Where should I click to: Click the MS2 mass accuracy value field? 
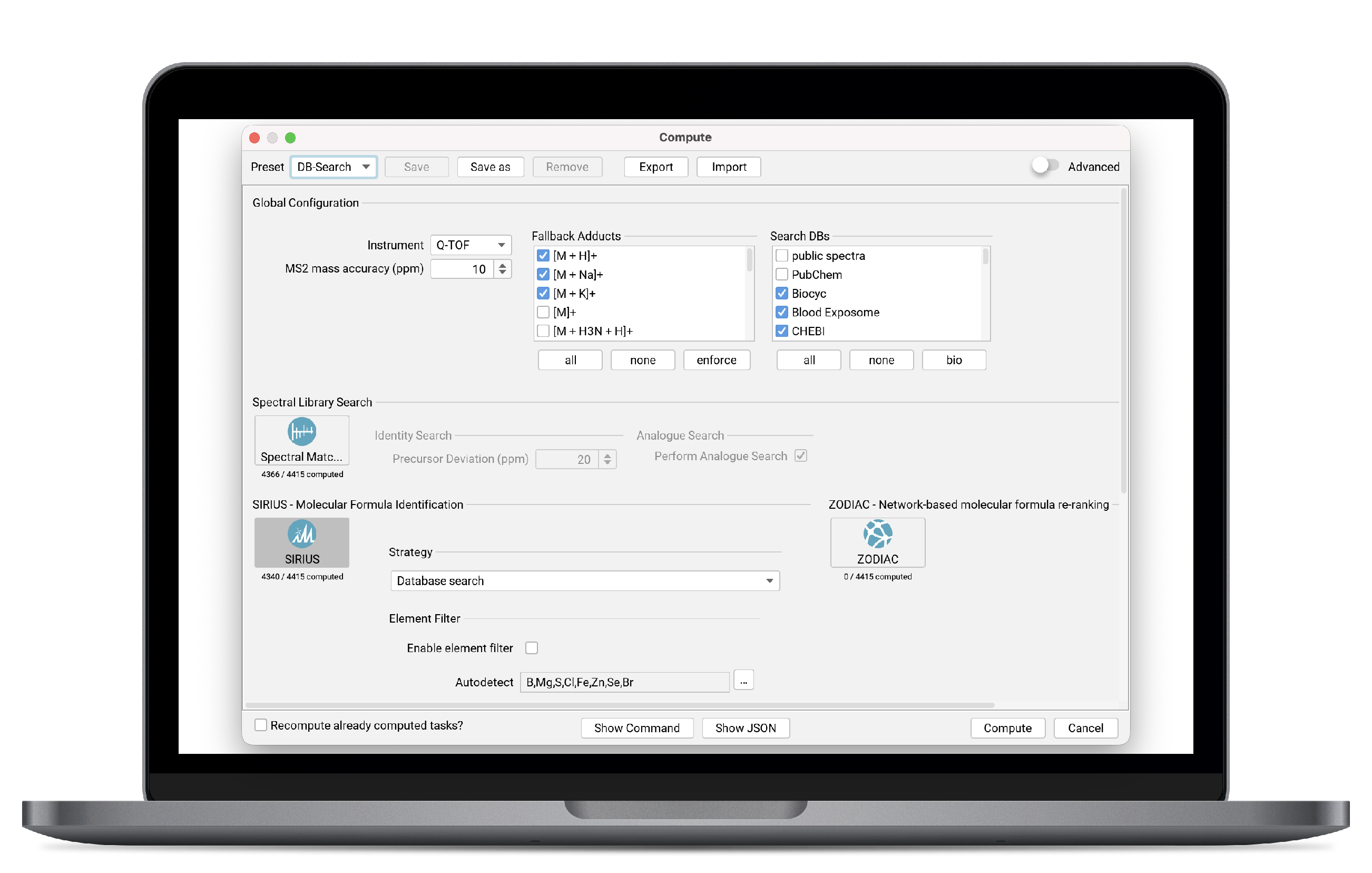point(462,269)
